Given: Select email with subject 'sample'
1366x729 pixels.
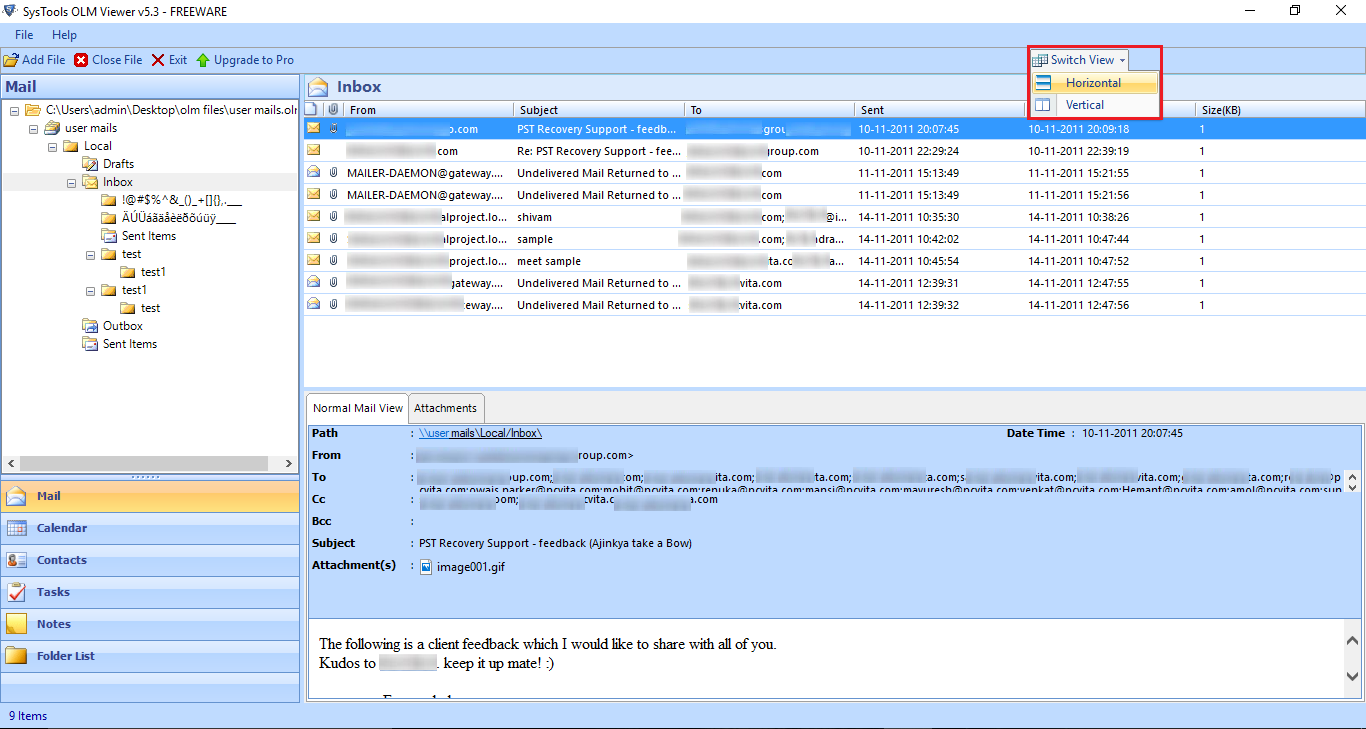Looking at the screenshot, I should click(x=835, y=239).
